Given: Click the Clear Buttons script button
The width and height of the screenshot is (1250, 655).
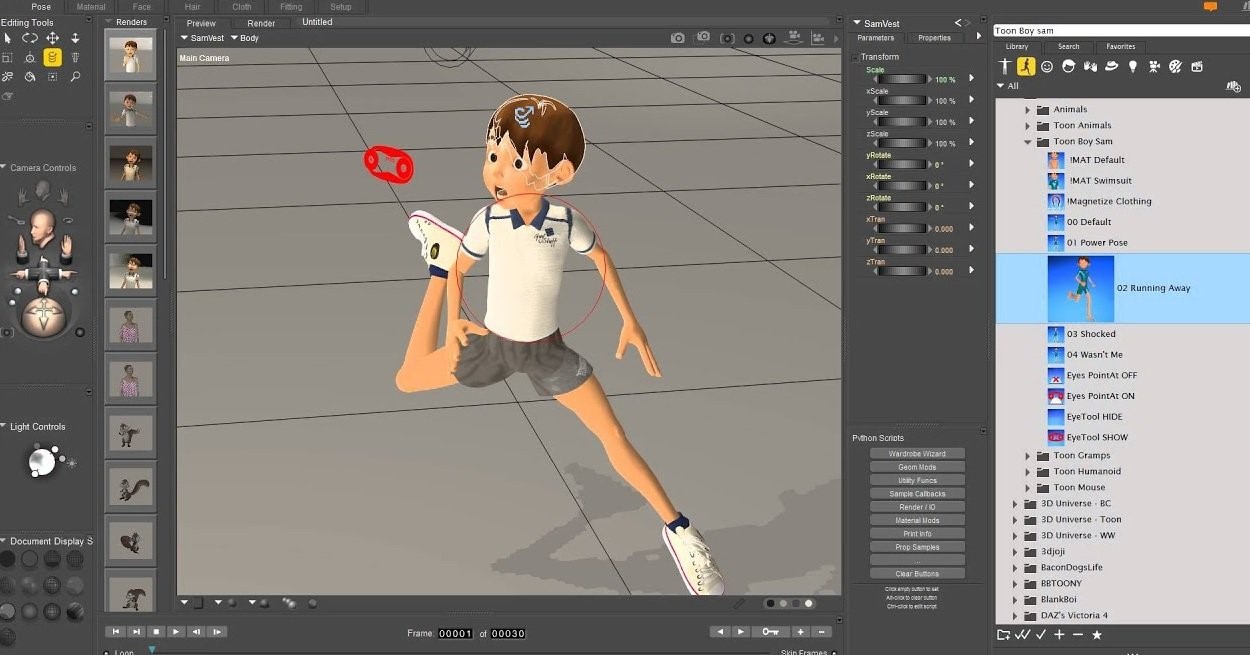Looking at the screenshot, I should [917, 574].
